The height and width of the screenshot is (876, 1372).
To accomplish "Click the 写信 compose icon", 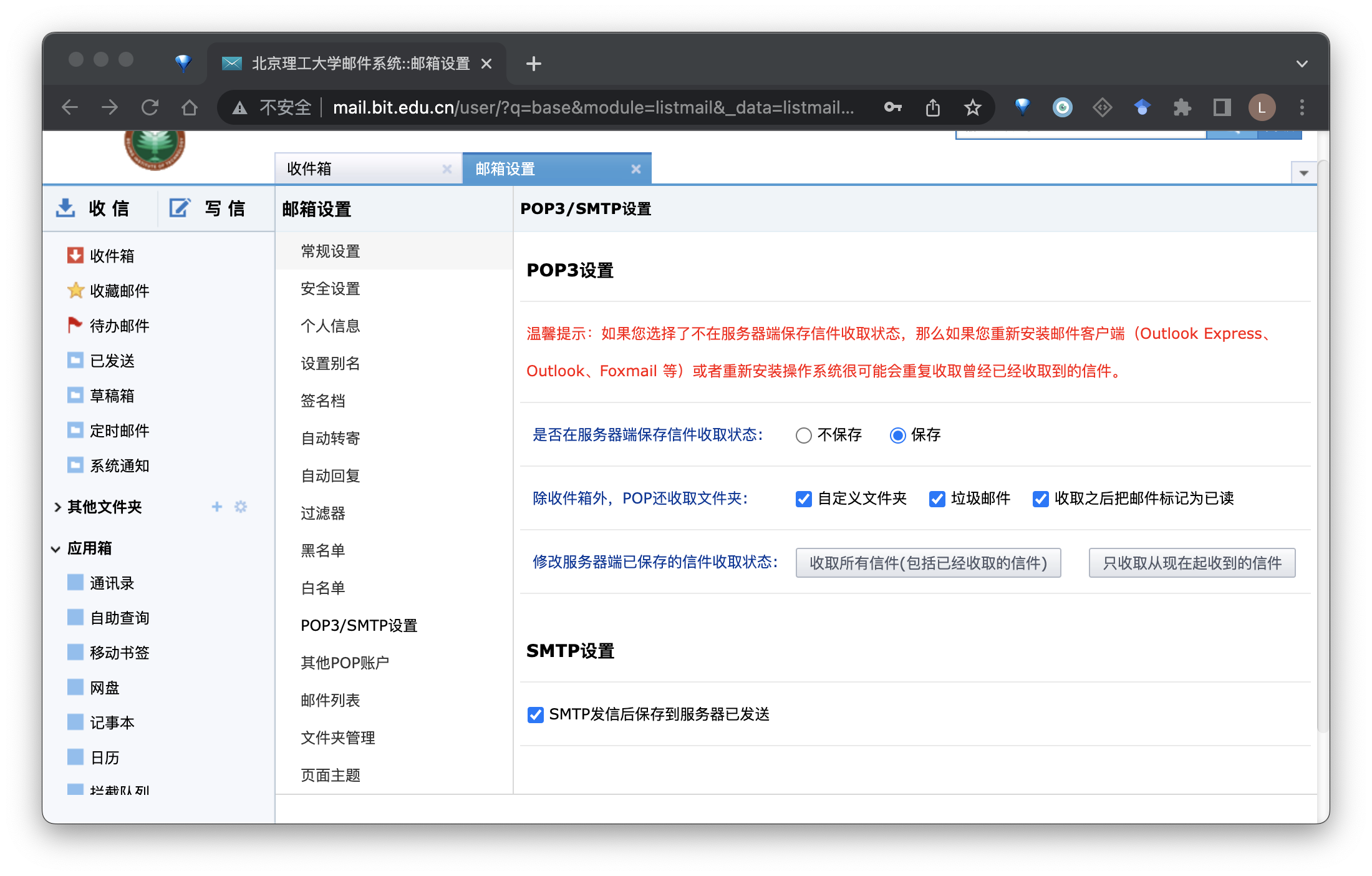I will [180, 208].
